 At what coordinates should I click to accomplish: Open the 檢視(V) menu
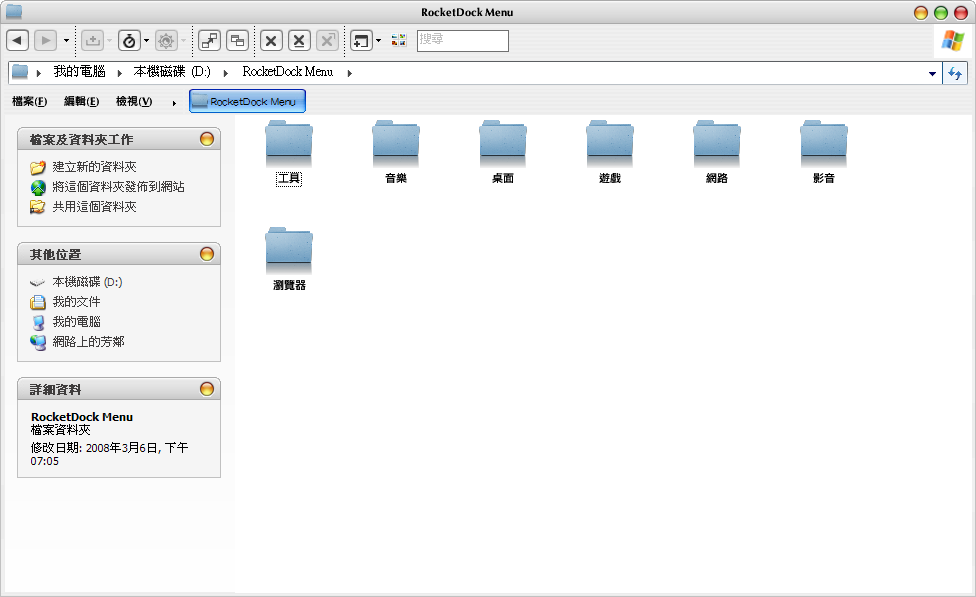click(134, 101)
